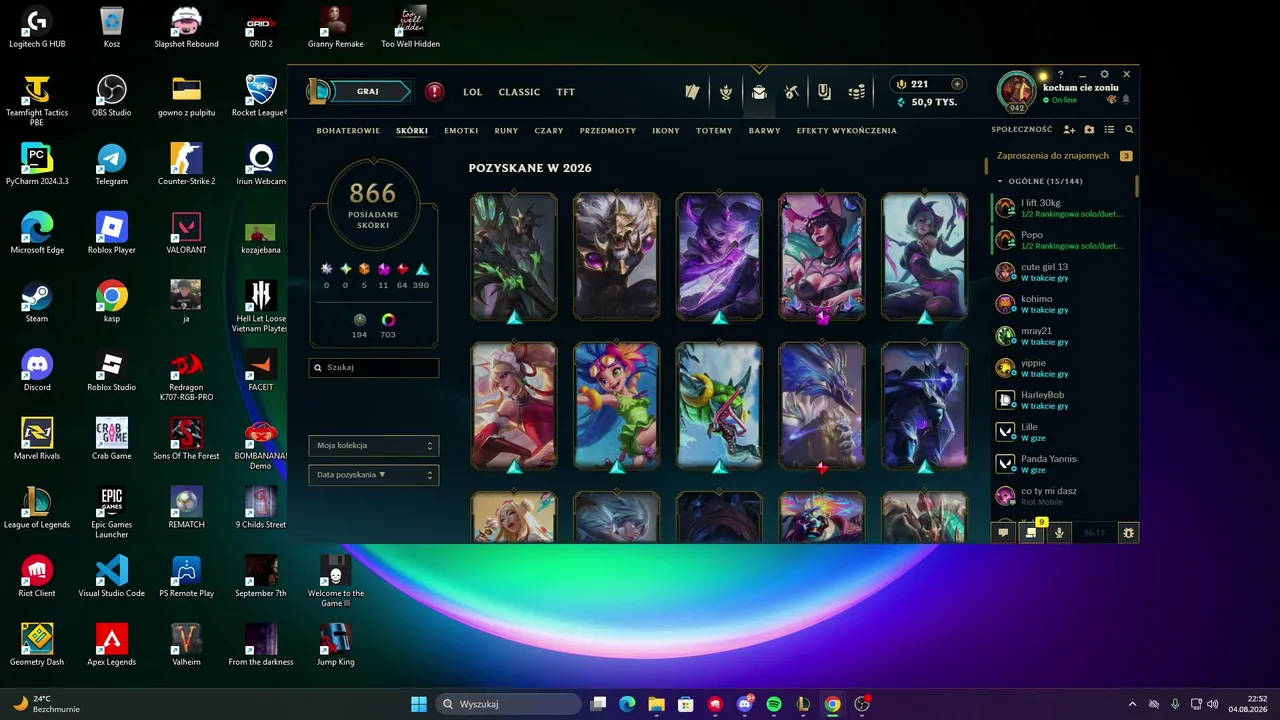Open the LOL section link
Image resolution: width=1280 pixels, height=720 pixels.
pyautogui.click(x=472, y=92)
